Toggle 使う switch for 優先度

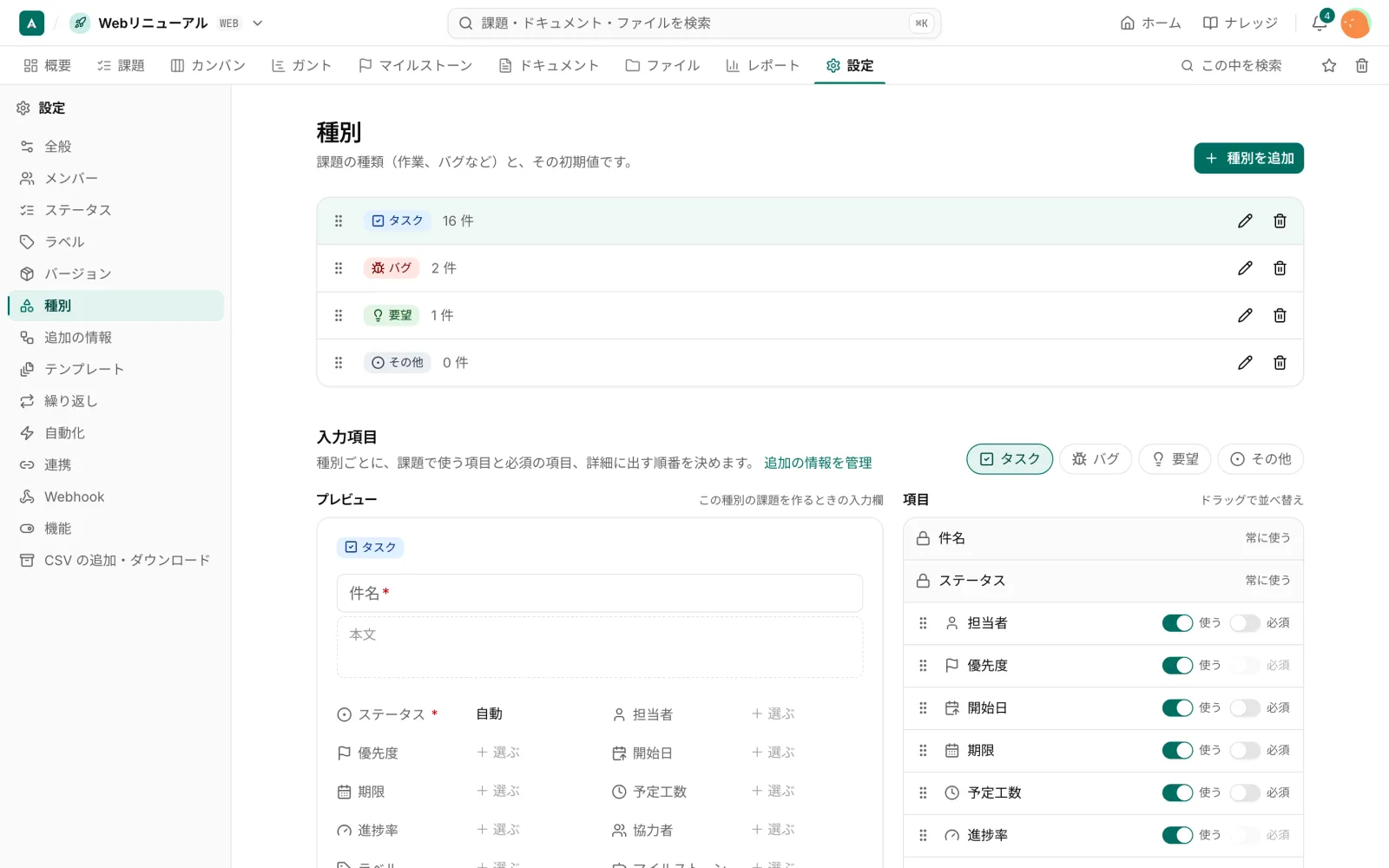point(1177,666)
